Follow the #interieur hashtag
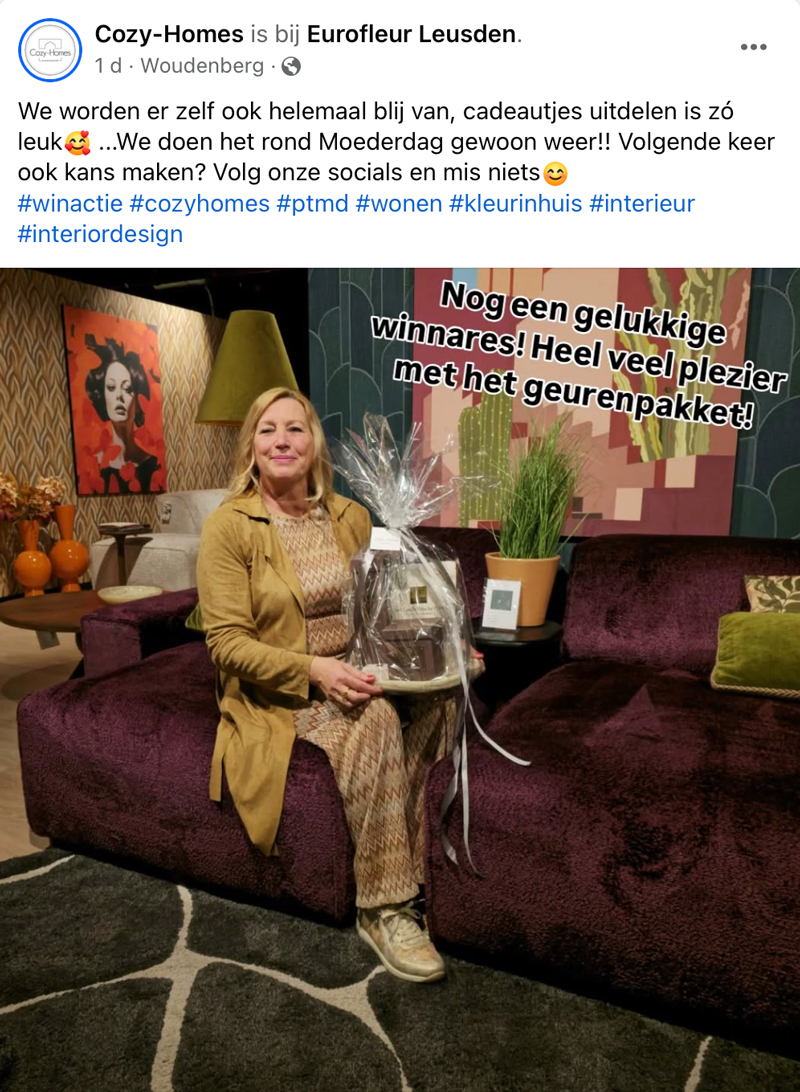 [x=642, y=203]
